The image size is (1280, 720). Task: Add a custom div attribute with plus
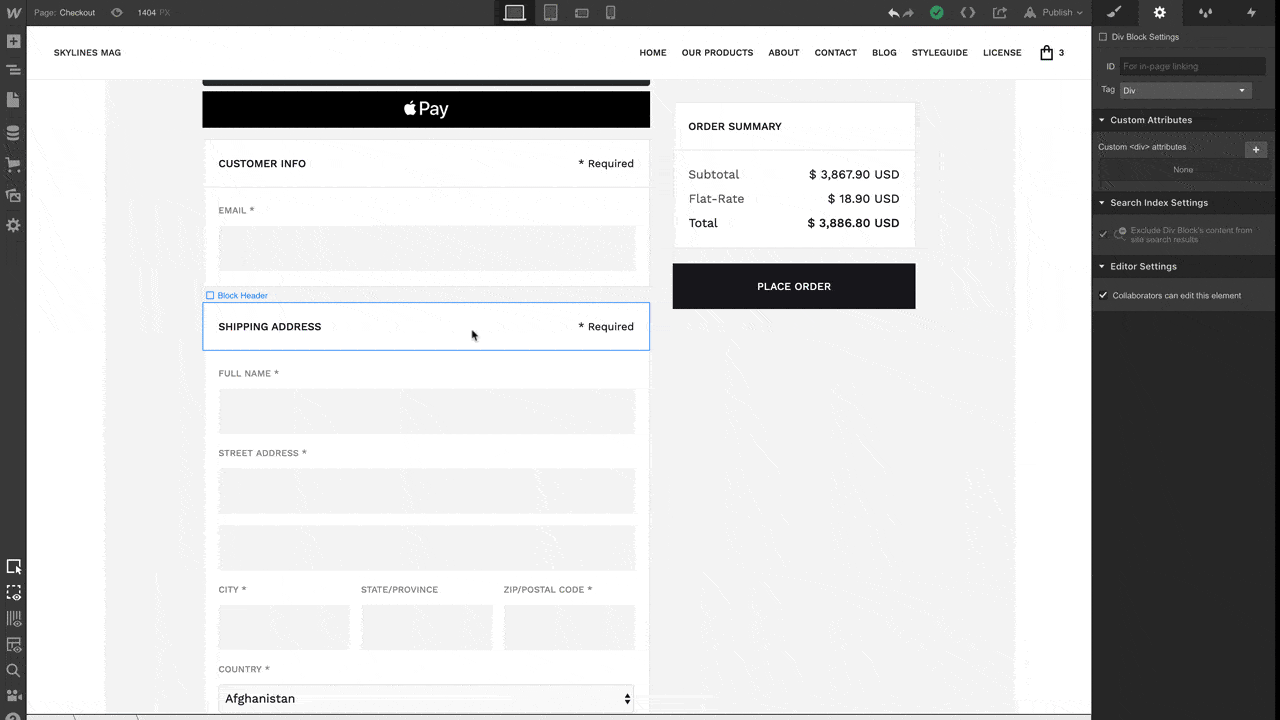1256,150
